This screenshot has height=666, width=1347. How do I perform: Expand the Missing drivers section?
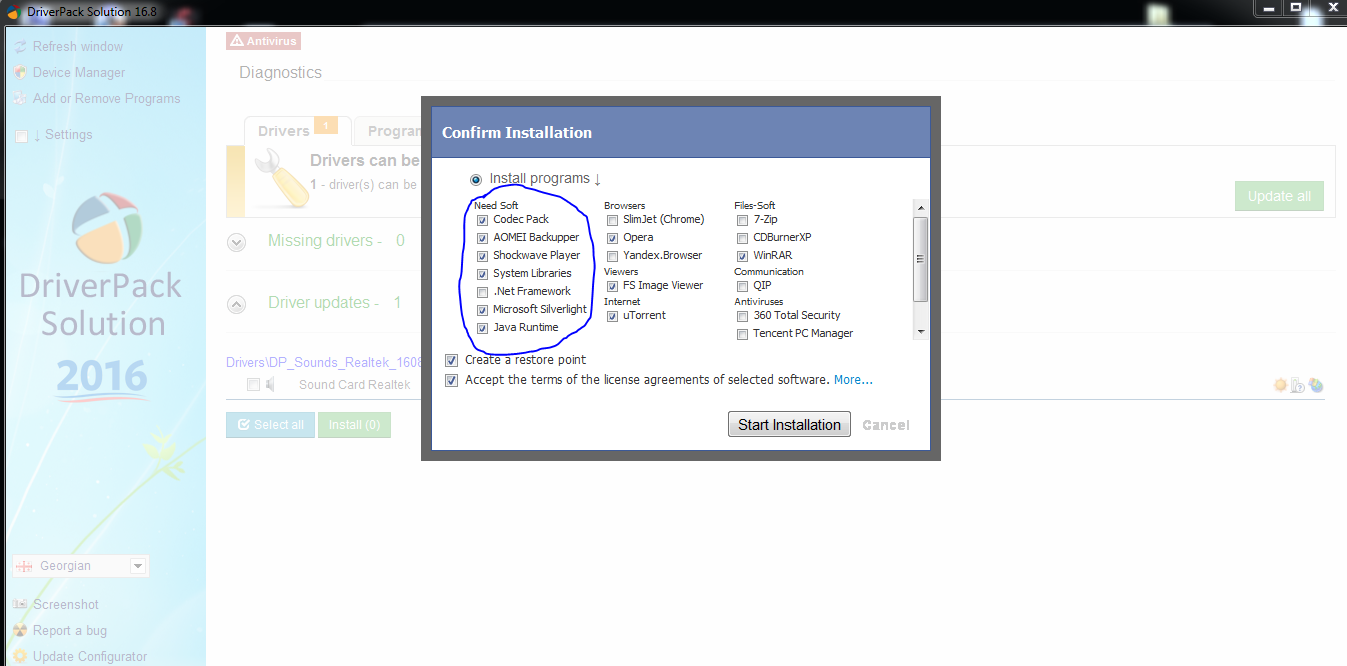[237, 242]
